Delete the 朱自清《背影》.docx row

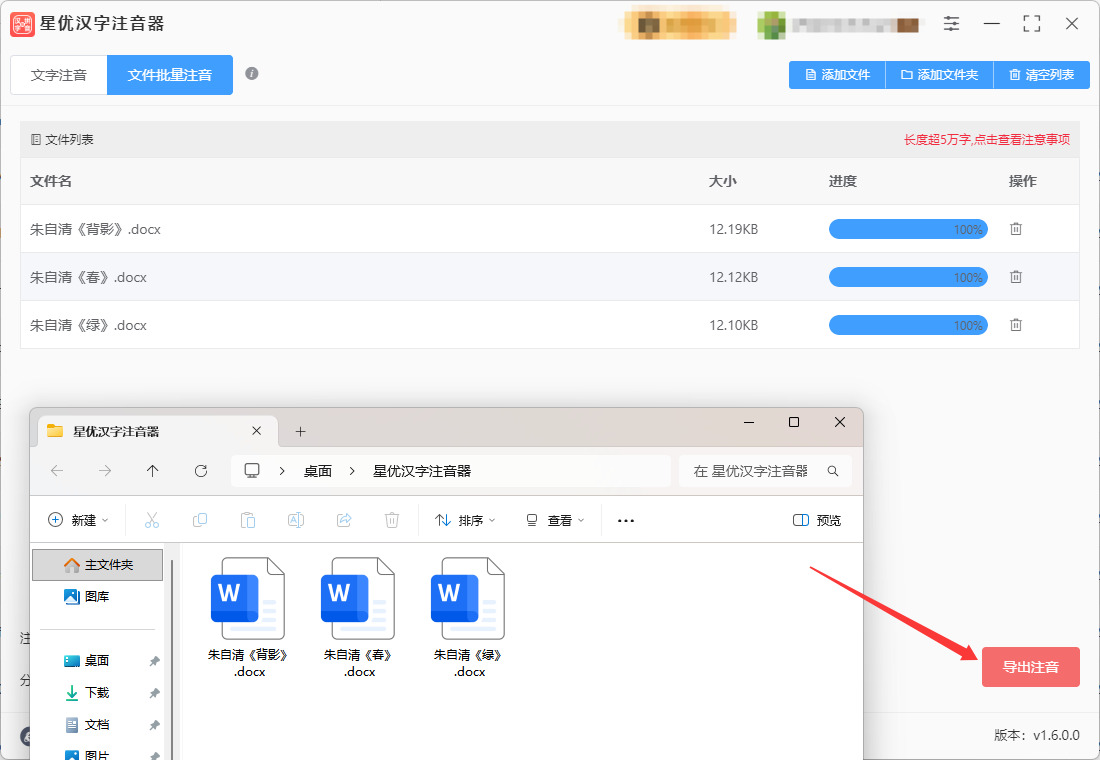(1015, 229)
